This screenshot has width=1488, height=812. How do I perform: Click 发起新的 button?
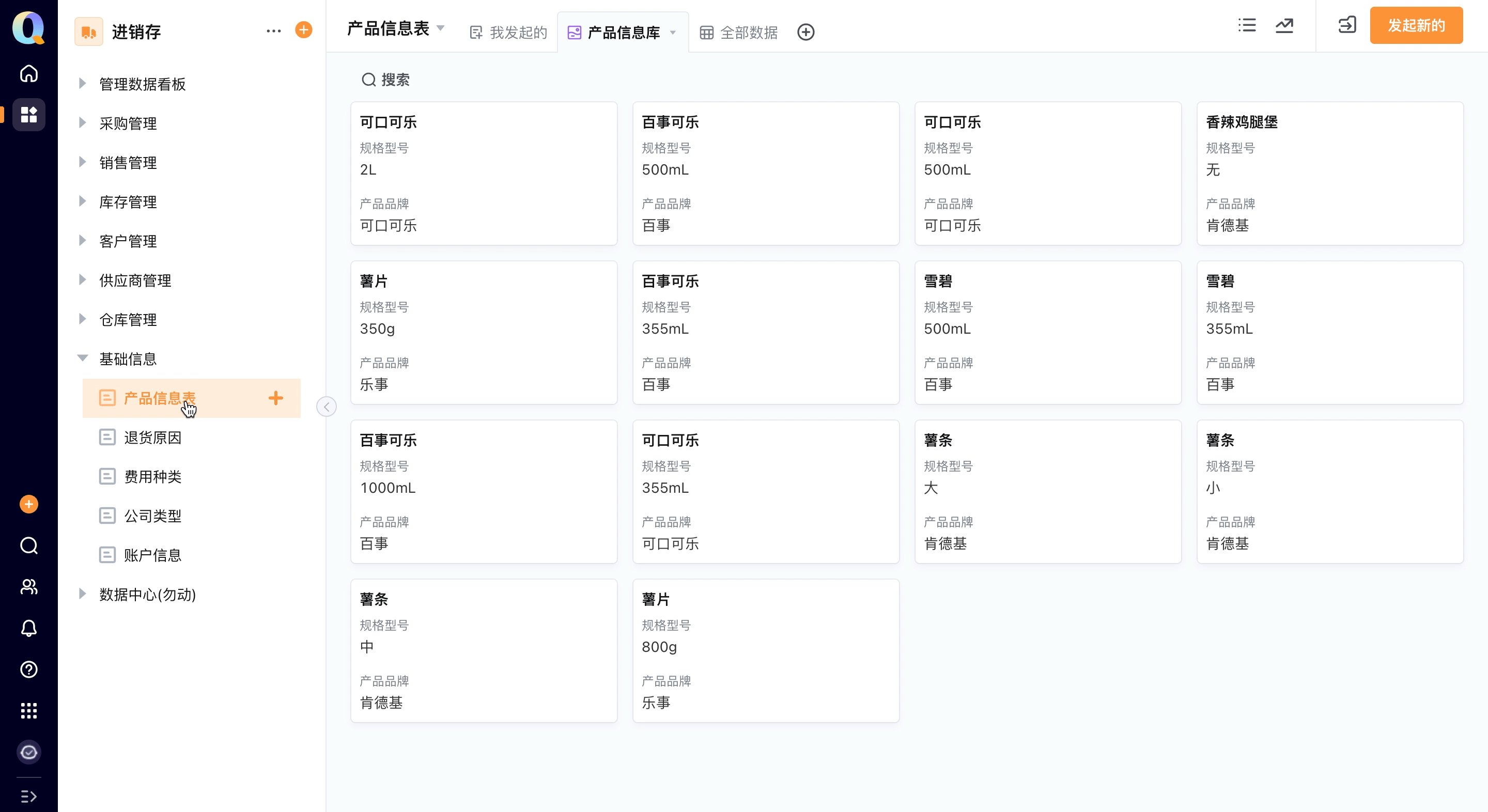pos(1416,25)
